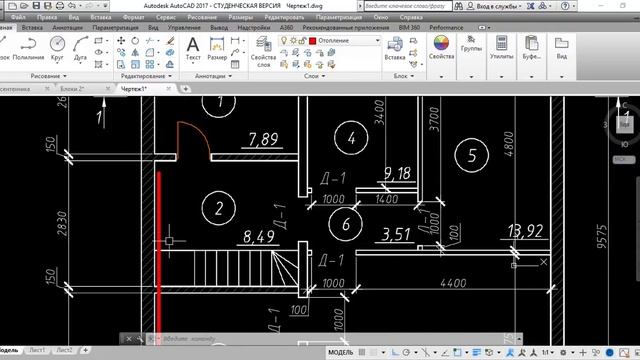Click the keyword search input field

(407, 6)
